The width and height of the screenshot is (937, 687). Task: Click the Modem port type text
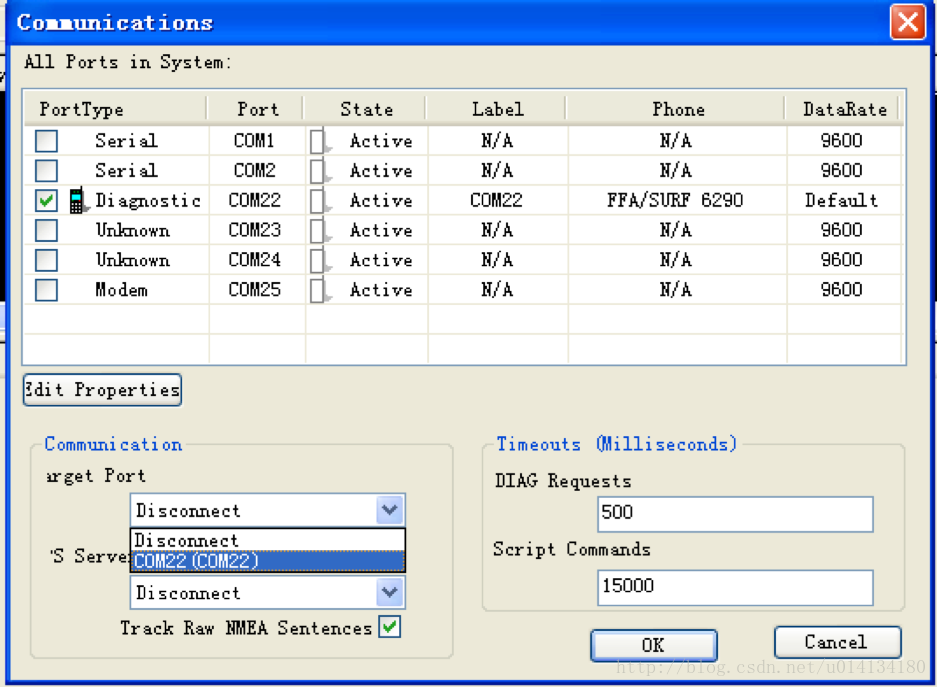tap(121, 290)
